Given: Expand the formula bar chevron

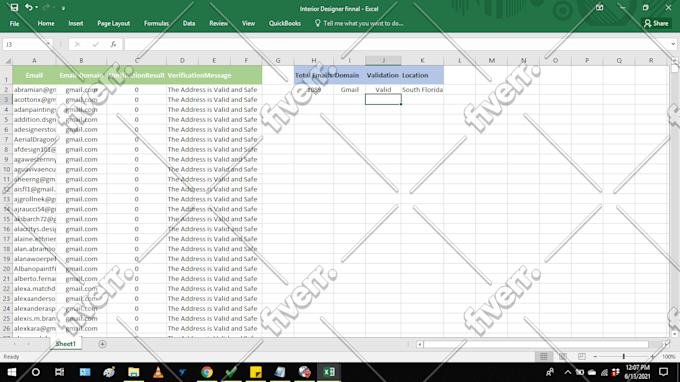Looking at the screenshot, I should 673,44.
